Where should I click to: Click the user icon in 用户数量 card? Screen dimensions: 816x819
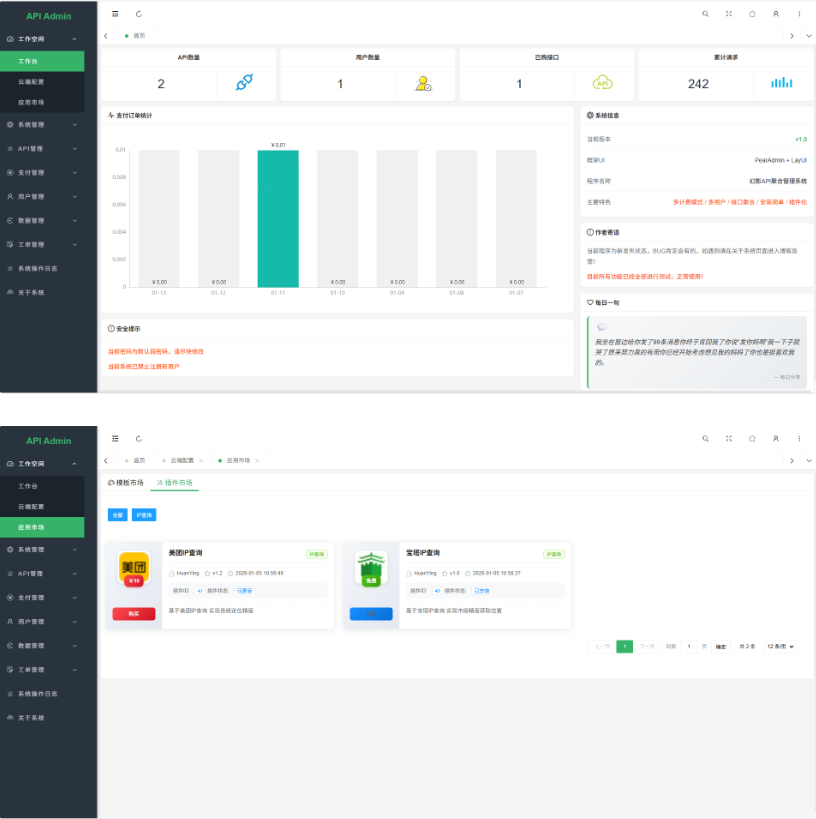423,84
